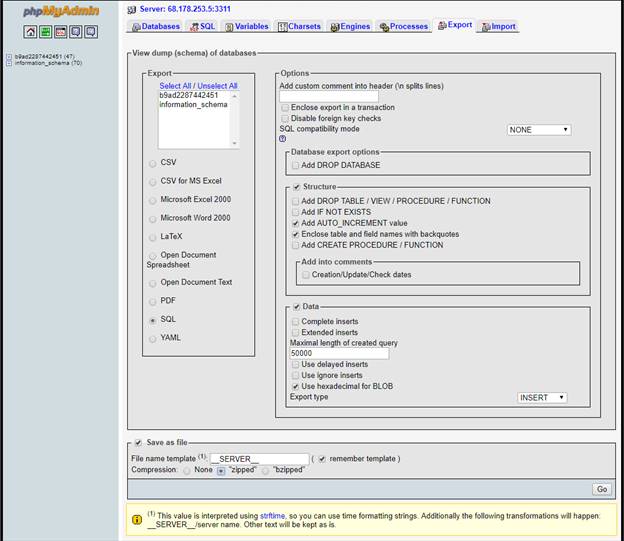The height and width of the screenshot is (541, 624).
Task: Click the Select All link
Action: click(x=175, y=86)
